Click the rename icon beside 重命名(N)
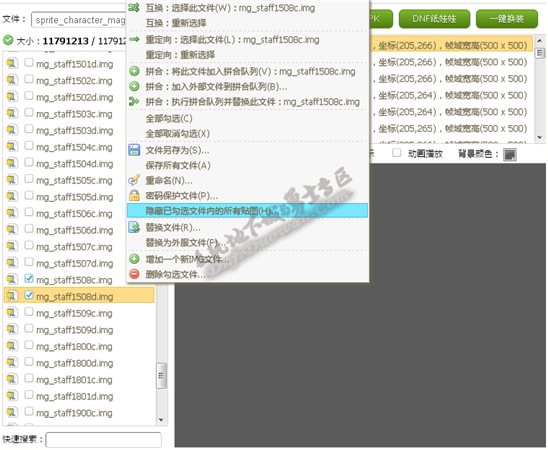The height and width of the screenshot is (450, 548). (134, 180)
